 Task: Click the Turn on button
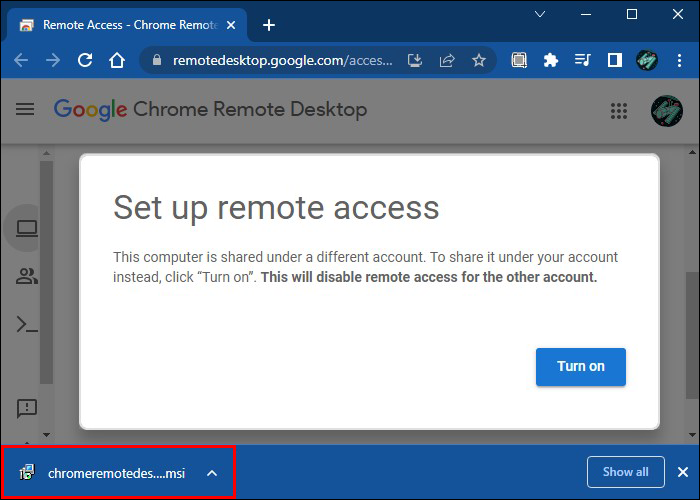pos(580,366)
